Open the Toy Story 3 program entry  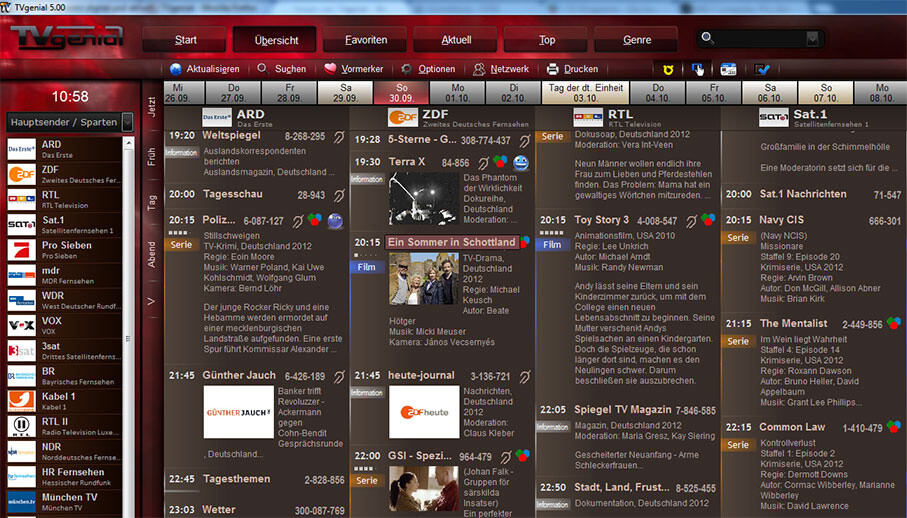[x=602, y=220]
